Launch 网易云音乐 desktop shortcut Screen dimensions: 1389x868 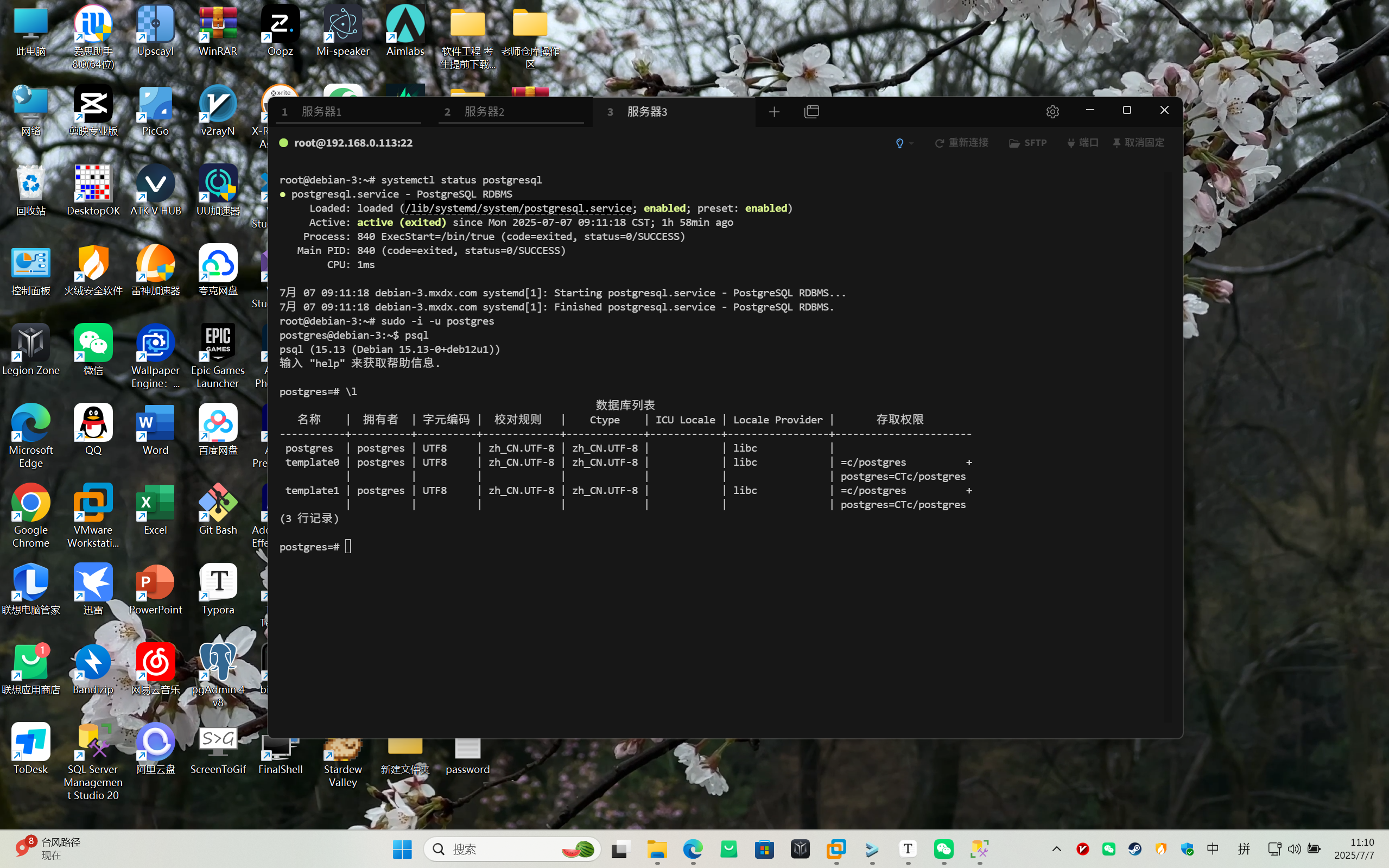156,670
